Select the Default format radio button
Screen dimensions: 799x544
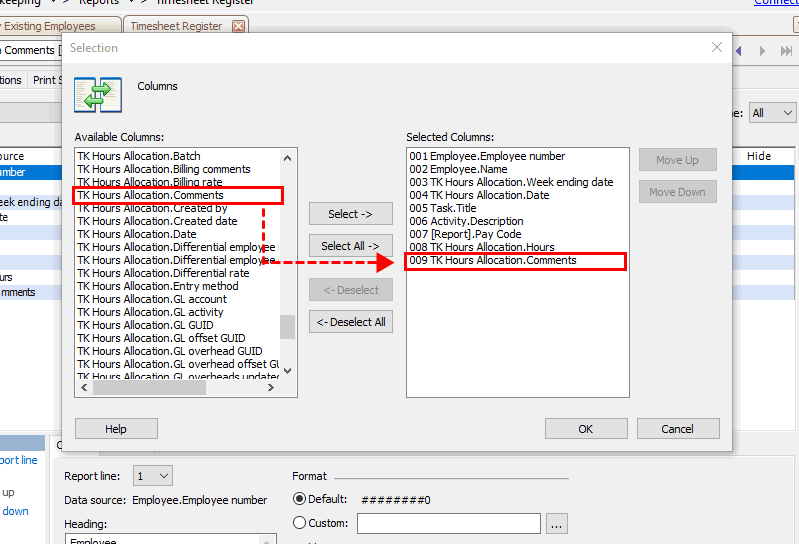pyautogui.click(x=300, y=499)
